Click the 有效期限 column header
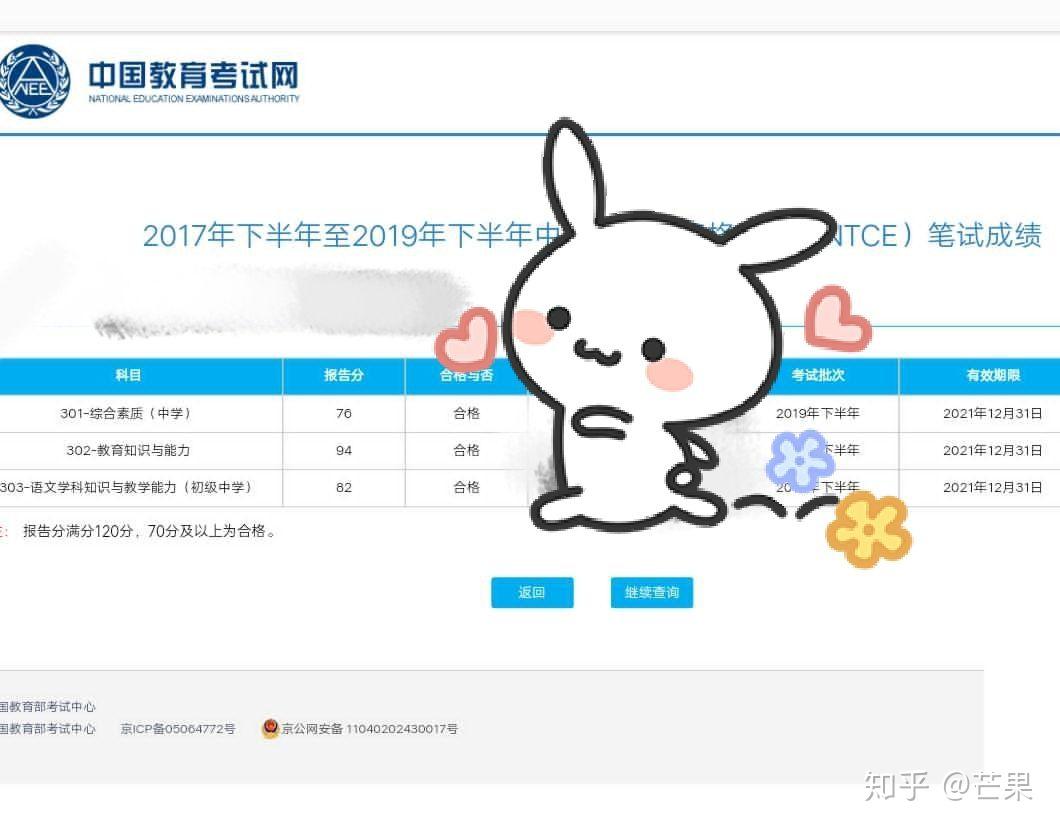Screen dimensions: 1060x831 [x=993, y=375]
